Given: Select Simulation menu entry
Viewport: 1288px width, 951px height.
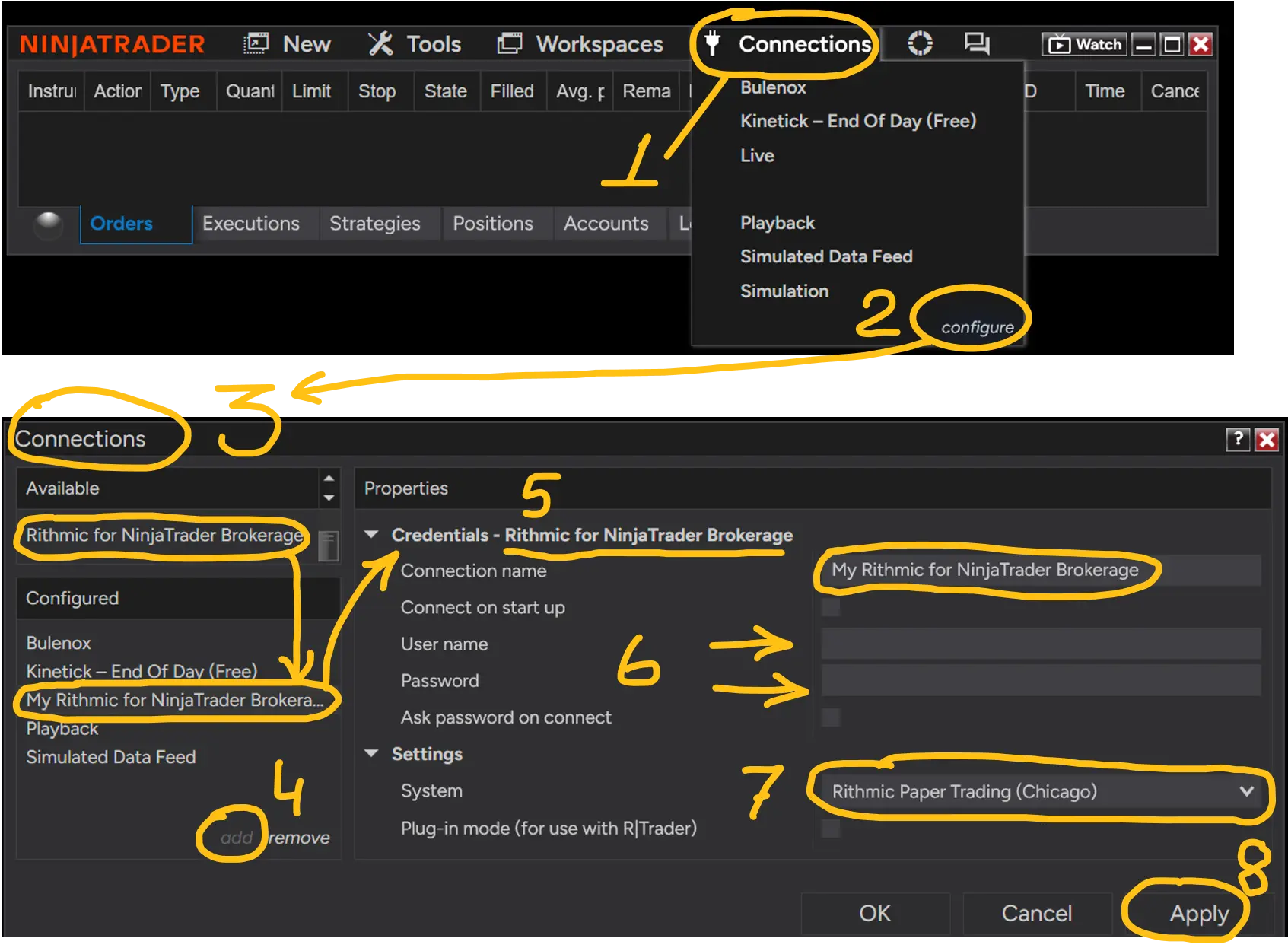Looking at the screenshot, I should (x=784, y=291).
